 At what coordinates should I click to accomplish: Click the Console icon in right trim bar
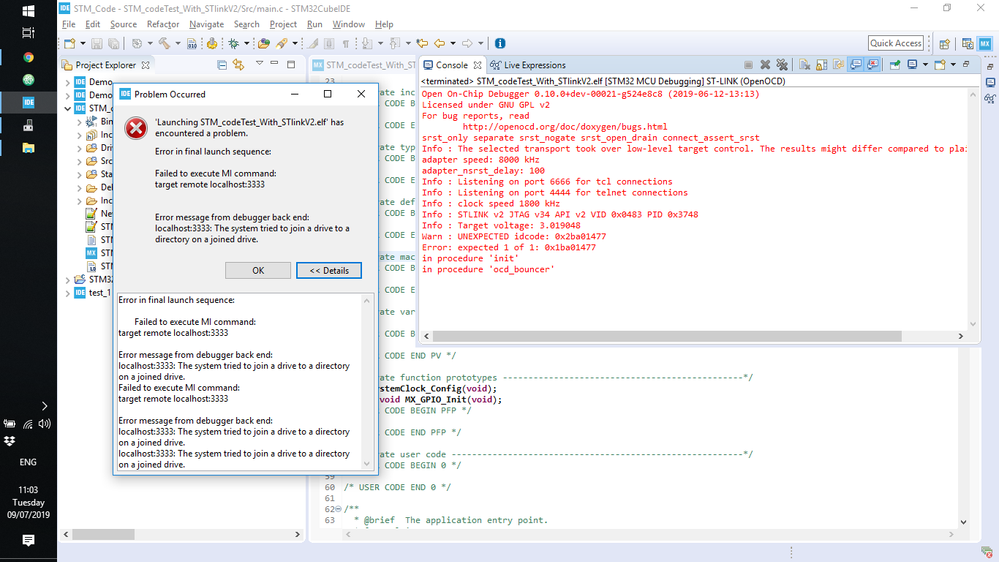click(990, 82)
